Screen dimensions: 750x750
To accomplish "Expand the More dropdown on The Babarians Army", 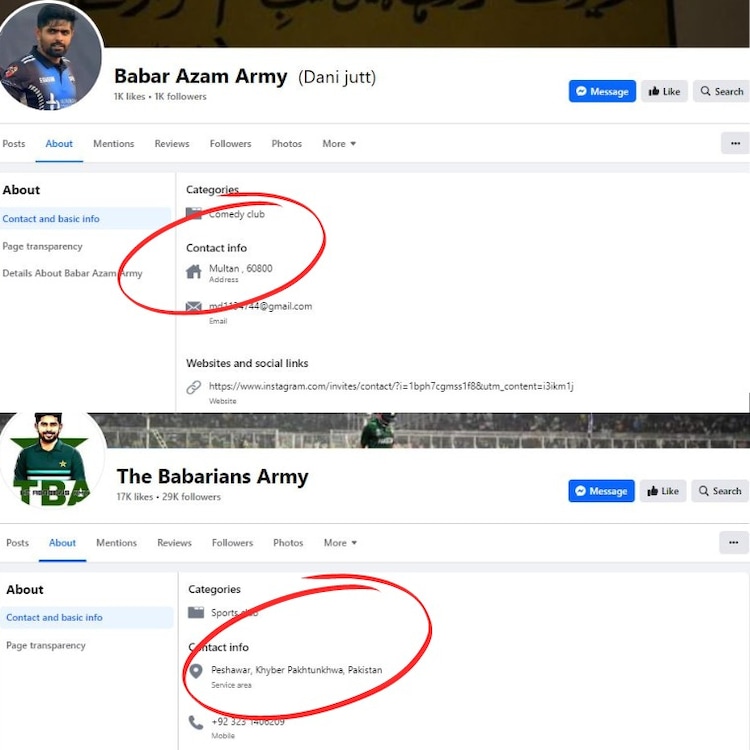I will click(340, 543).
